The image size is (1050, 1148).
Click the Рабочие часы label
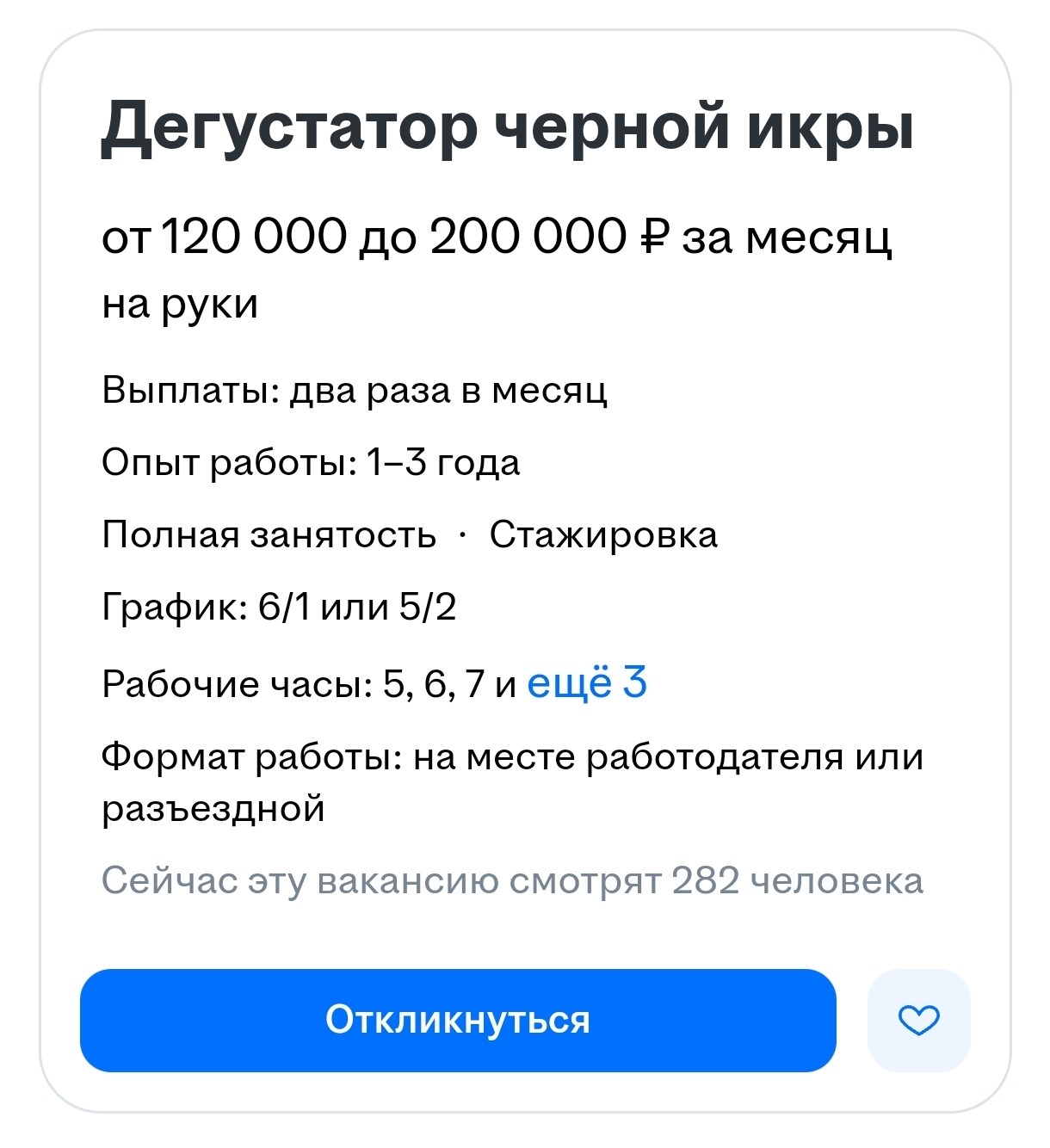(x=238, y=685)
